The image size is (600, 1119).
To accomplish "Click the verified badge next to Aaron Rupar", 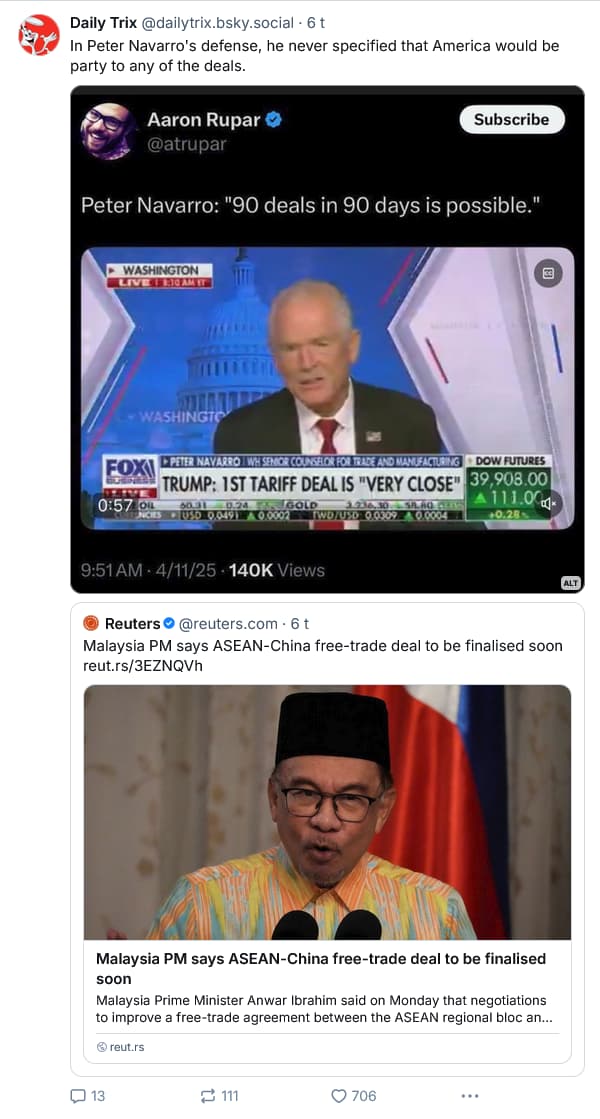I will [274, 120].
